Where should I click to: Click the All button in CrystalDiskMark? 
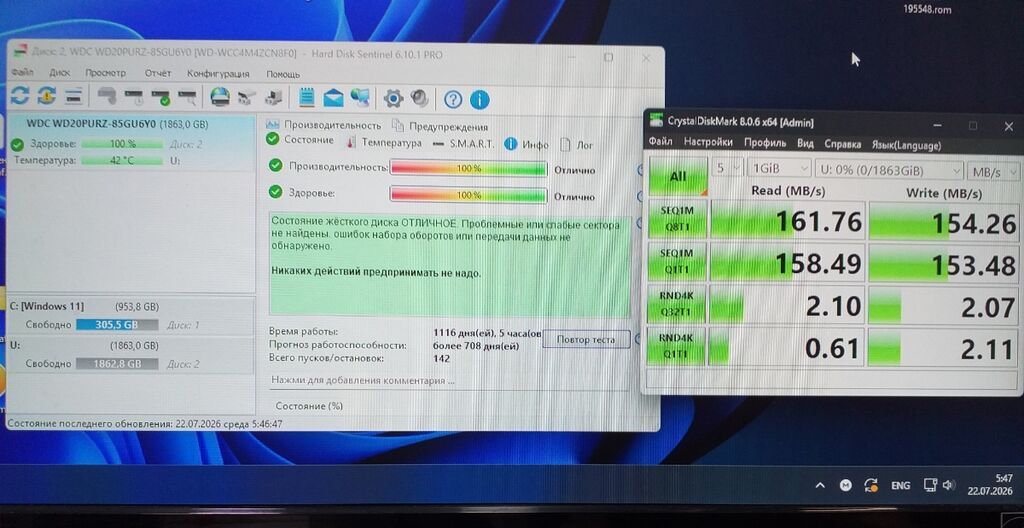[x=678, y=176]
